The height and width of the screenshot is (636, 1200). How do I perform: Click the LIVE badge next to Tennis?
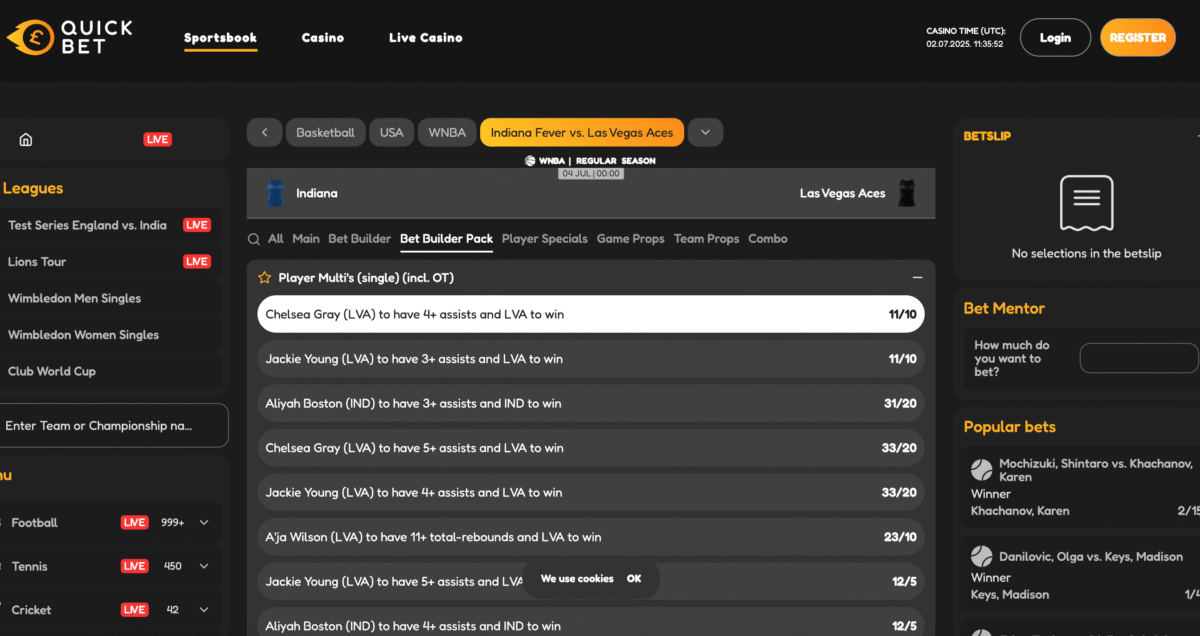[x=134, y=566]
